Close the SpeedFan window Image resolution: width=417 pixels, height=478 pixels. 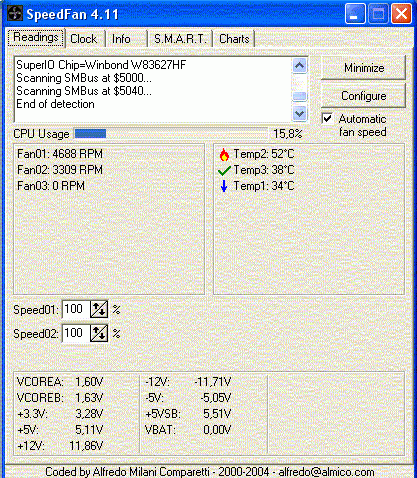401,14
